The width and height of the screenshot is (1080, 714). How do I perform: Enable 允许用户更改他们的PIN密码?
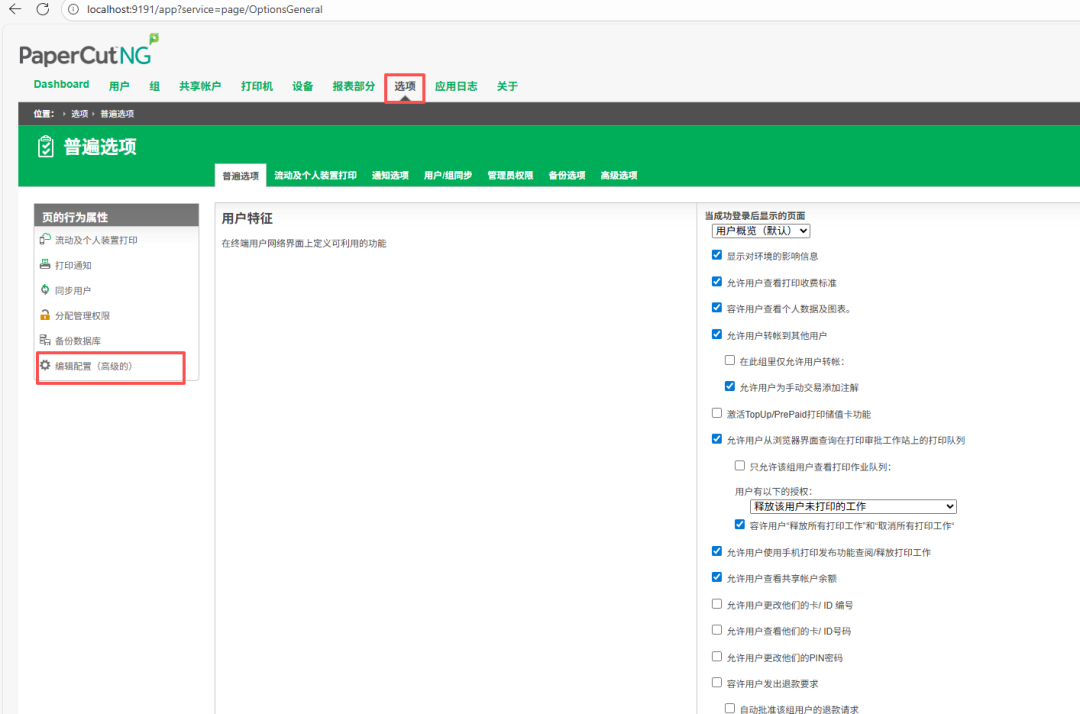[717, 657]
